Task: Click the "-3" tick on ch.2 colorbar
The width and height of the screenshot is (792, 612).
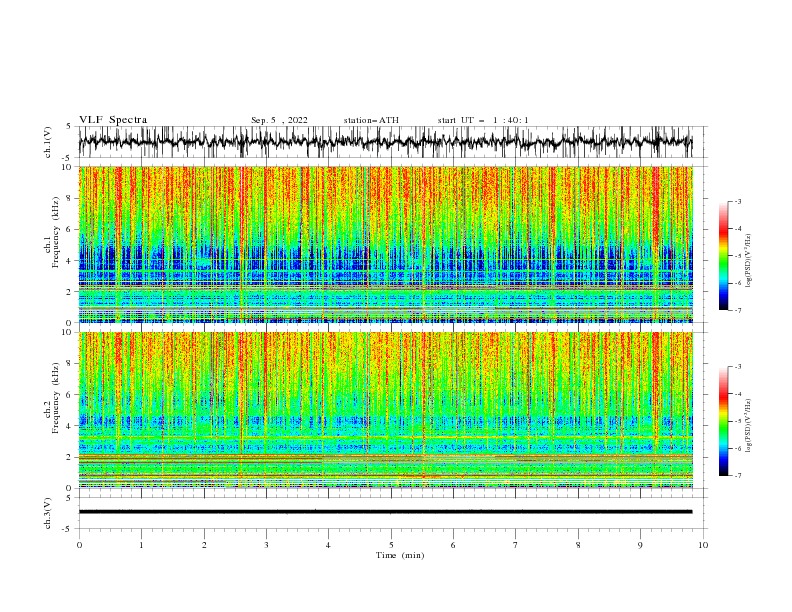Action: pyautogui.click(x=738, y=367)
